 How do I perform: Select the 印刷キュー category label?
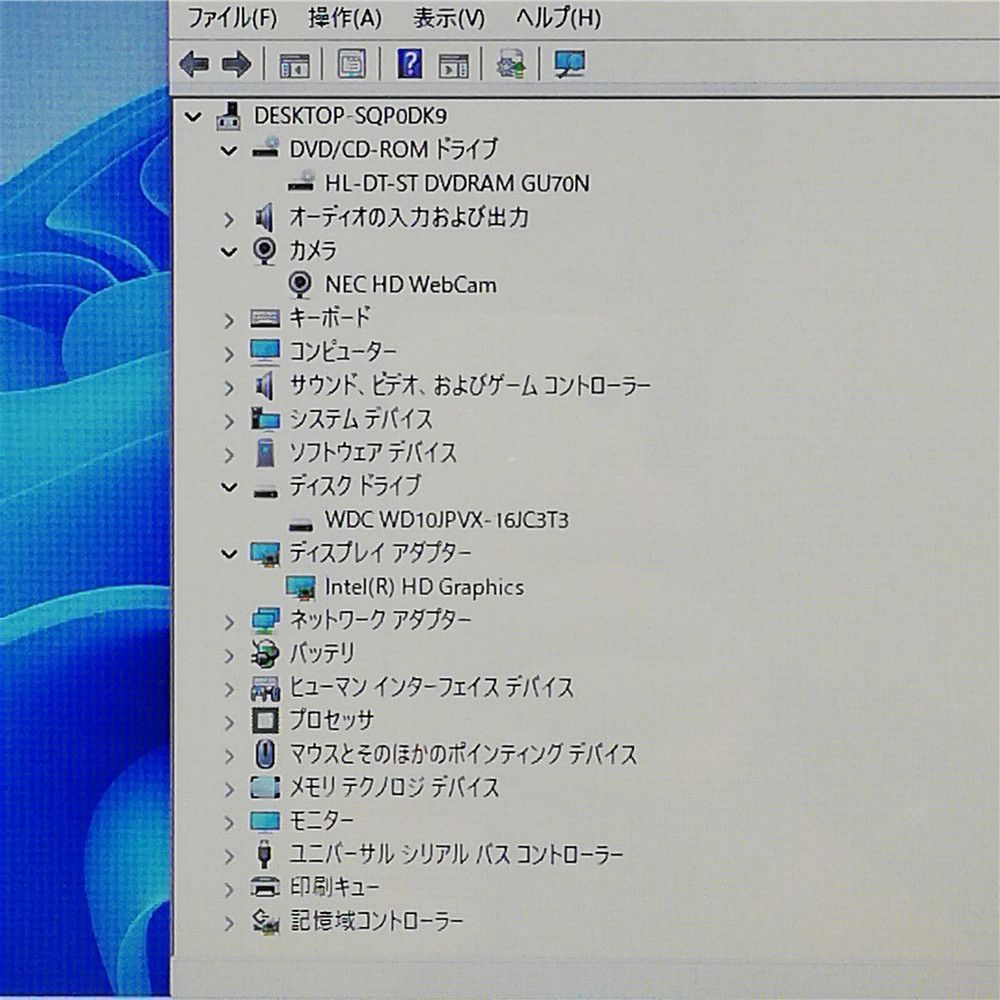pyautogui.click(x=334, y=887)
